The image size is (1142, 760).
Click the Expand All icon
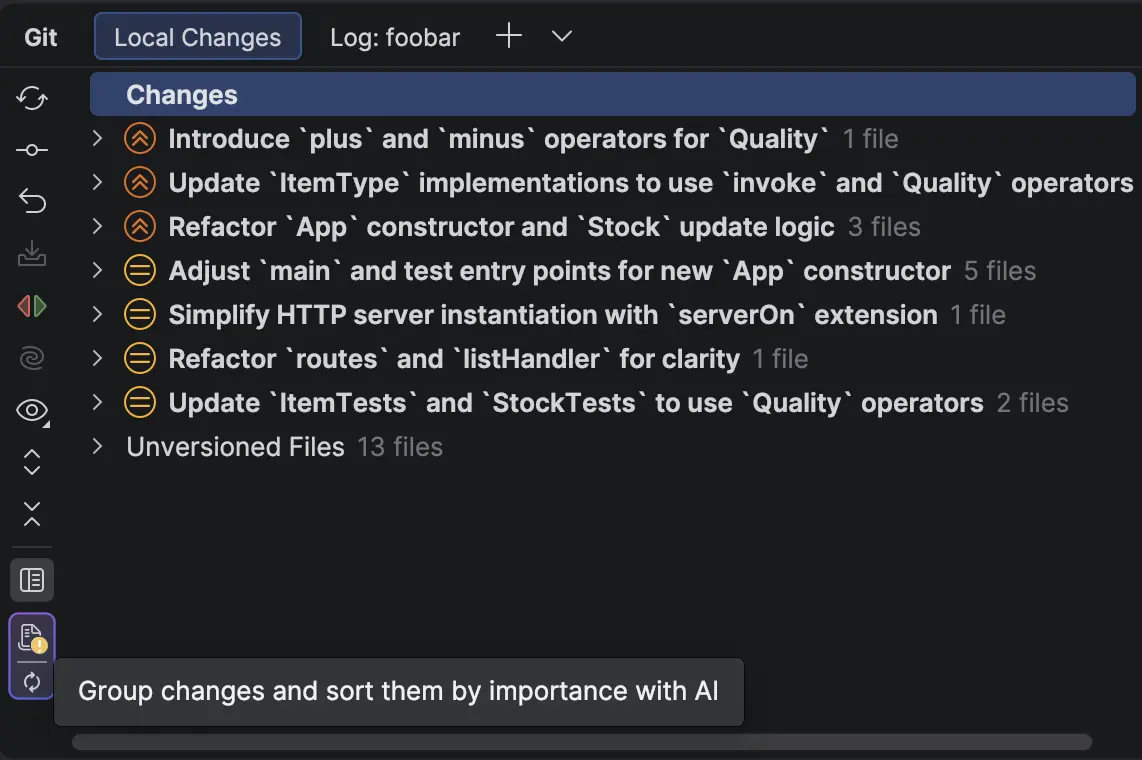tap(32, 462)
